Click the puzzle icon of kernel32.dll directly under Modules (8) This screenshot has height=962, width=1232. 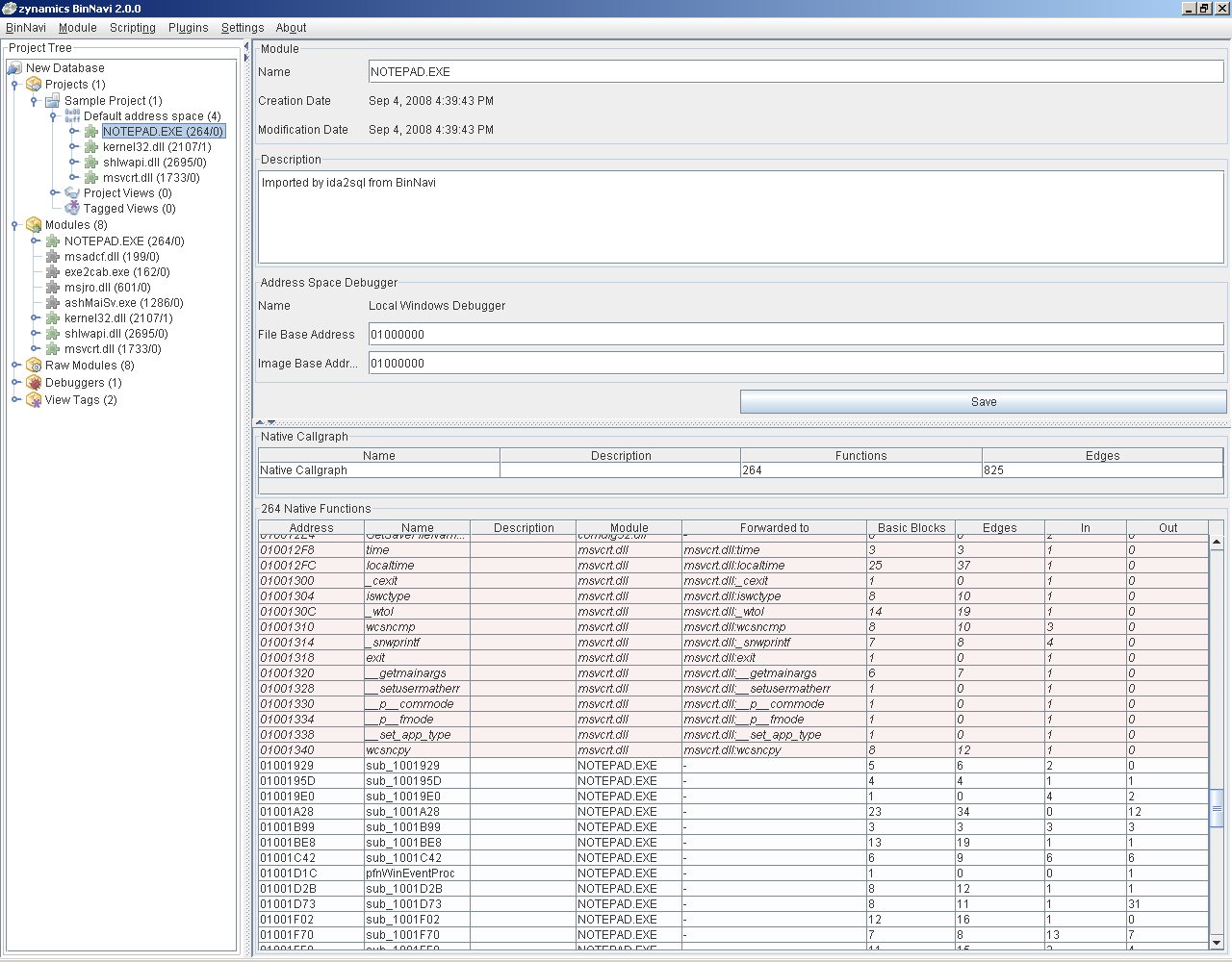53,317
